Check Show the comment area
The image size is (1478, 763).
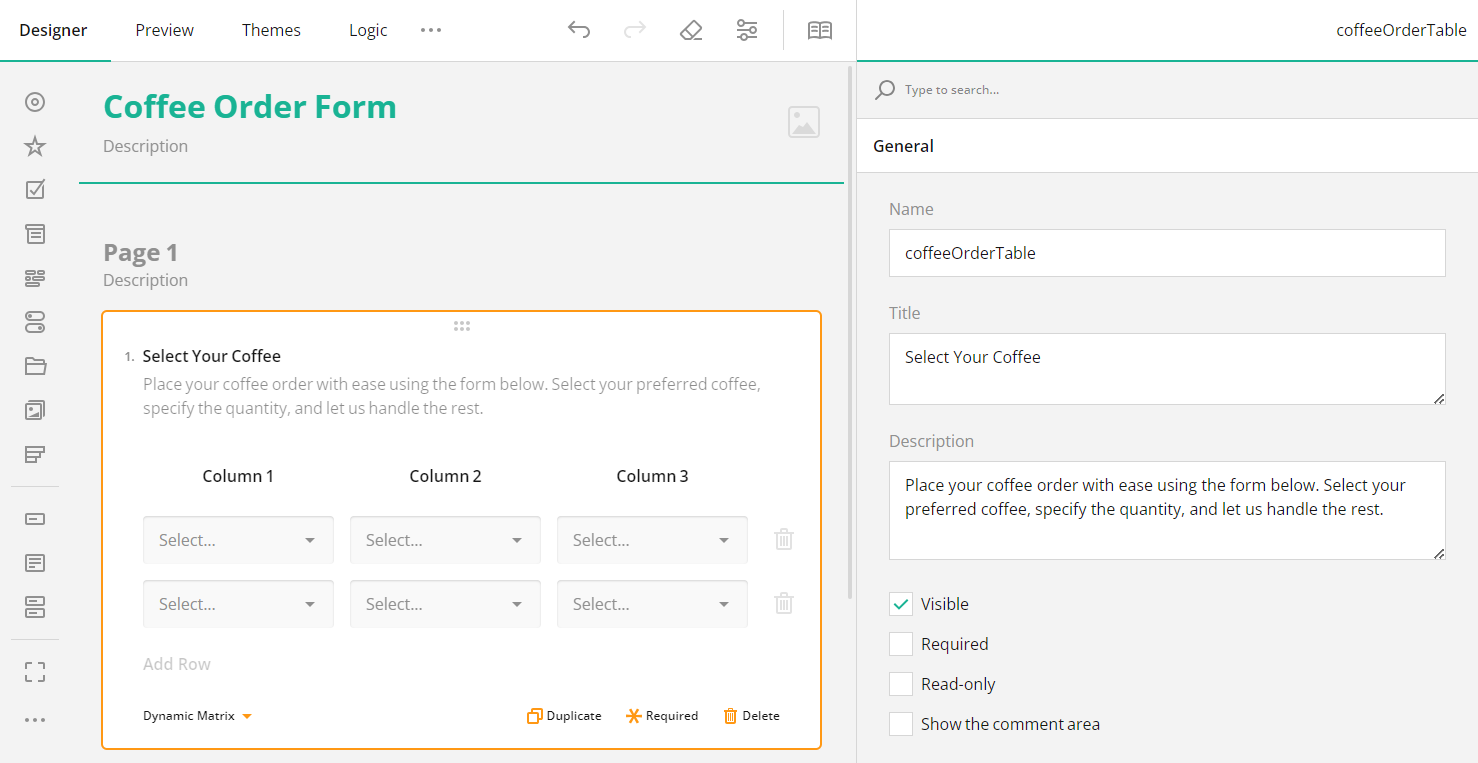pyautogui.click(x=900, y=723)
